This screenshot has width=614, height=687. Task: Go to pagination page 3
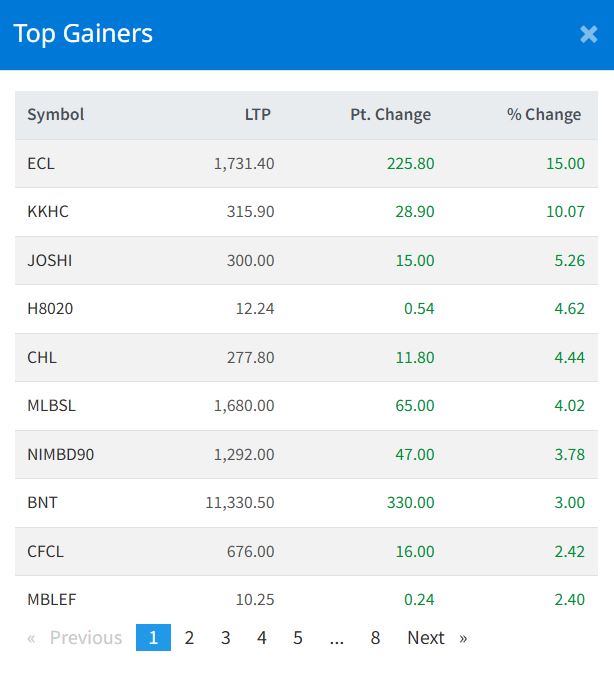pos(226,637)
